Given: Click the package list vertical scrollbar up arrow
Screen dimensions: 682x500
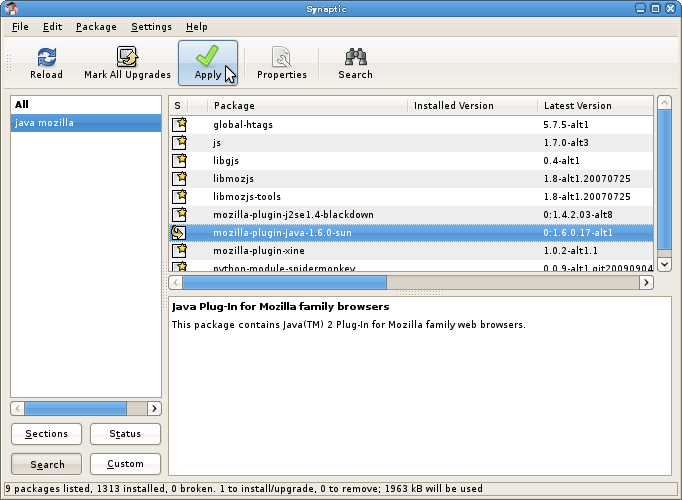Looking at the screenshot, I should (x=664, y=103).
